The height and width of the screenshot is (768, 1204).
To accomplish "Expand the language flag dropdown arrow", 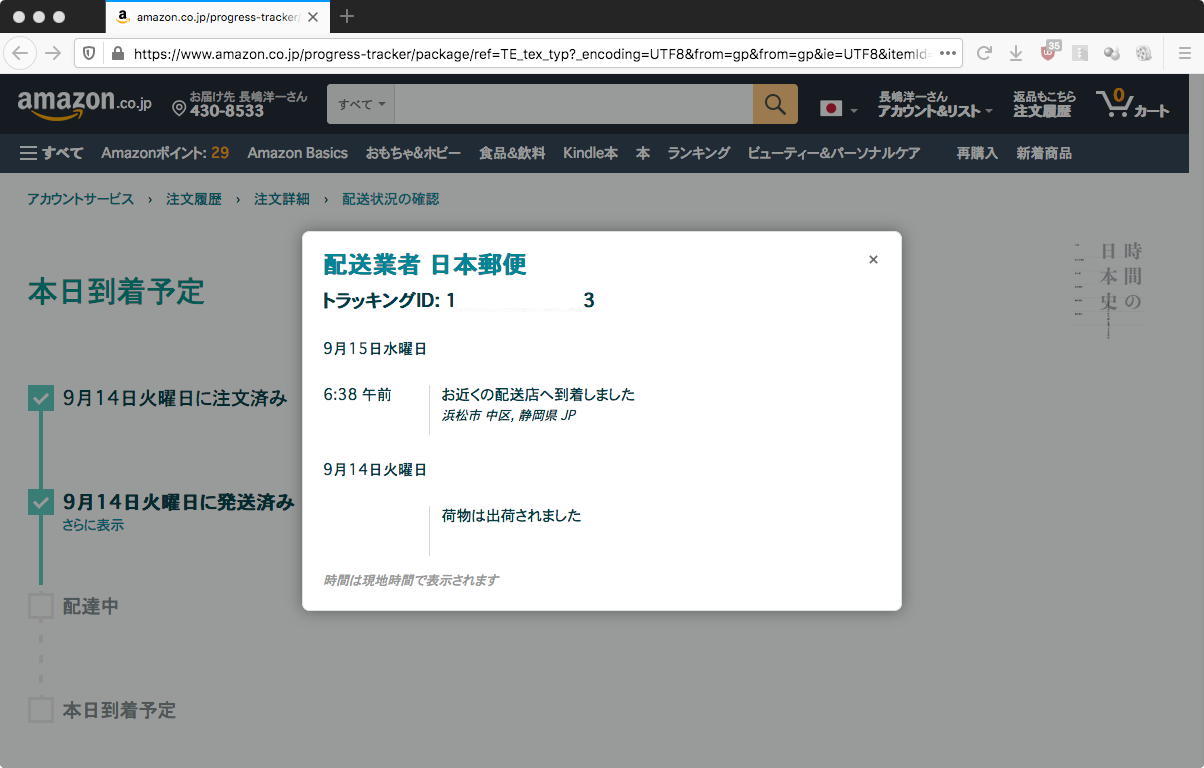I will coord(853,111).
